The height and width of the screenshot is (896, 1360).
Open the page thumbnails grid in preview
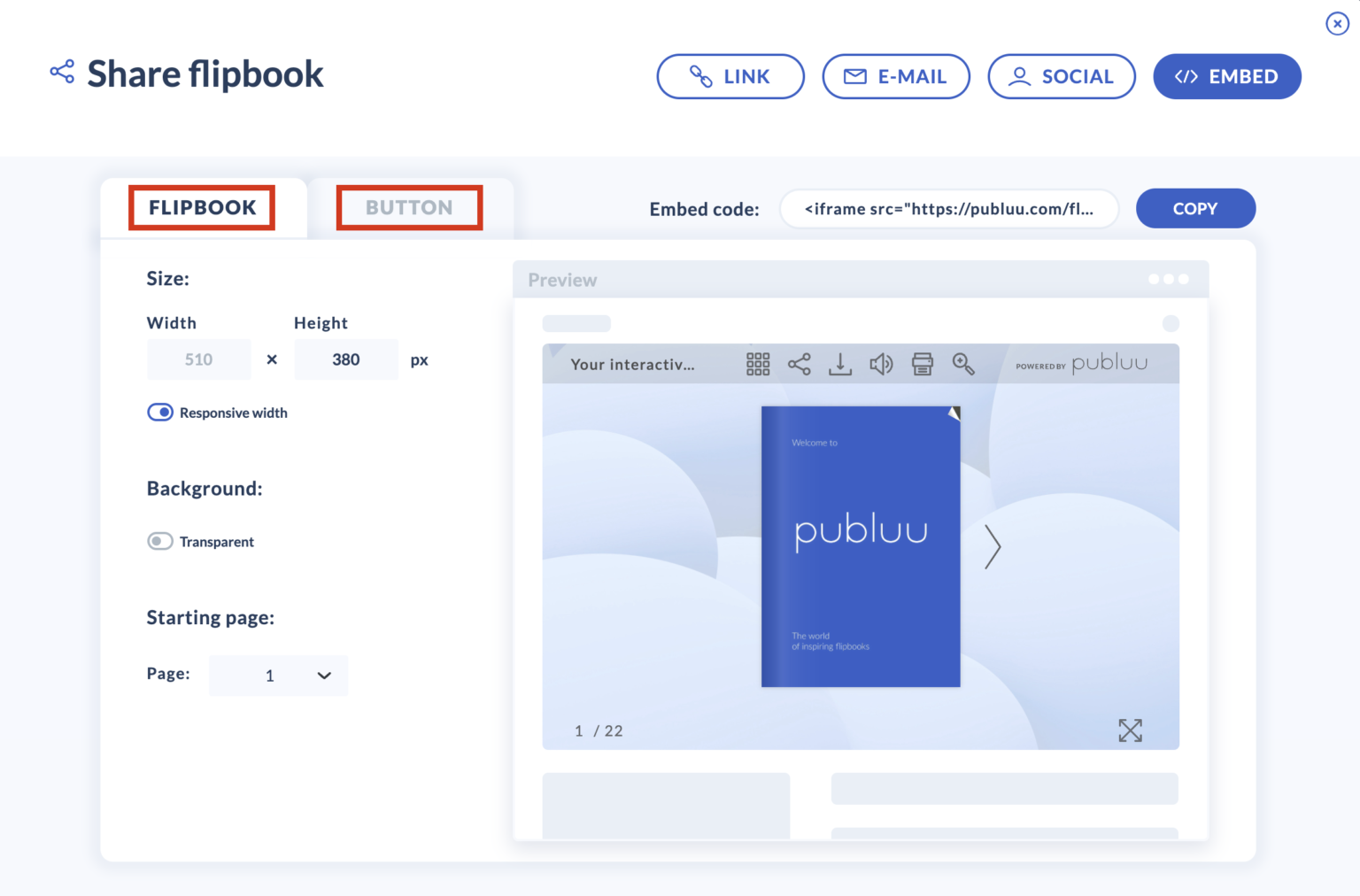coord(758,364)
